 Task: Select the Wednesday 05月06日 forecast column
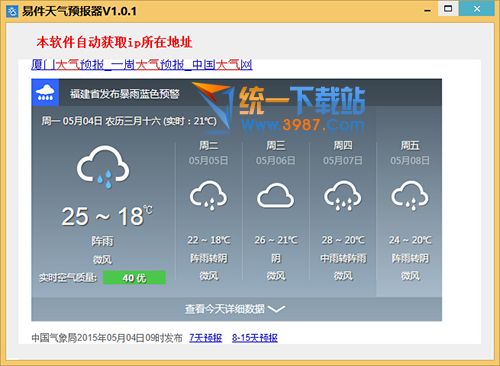(276, 211)
